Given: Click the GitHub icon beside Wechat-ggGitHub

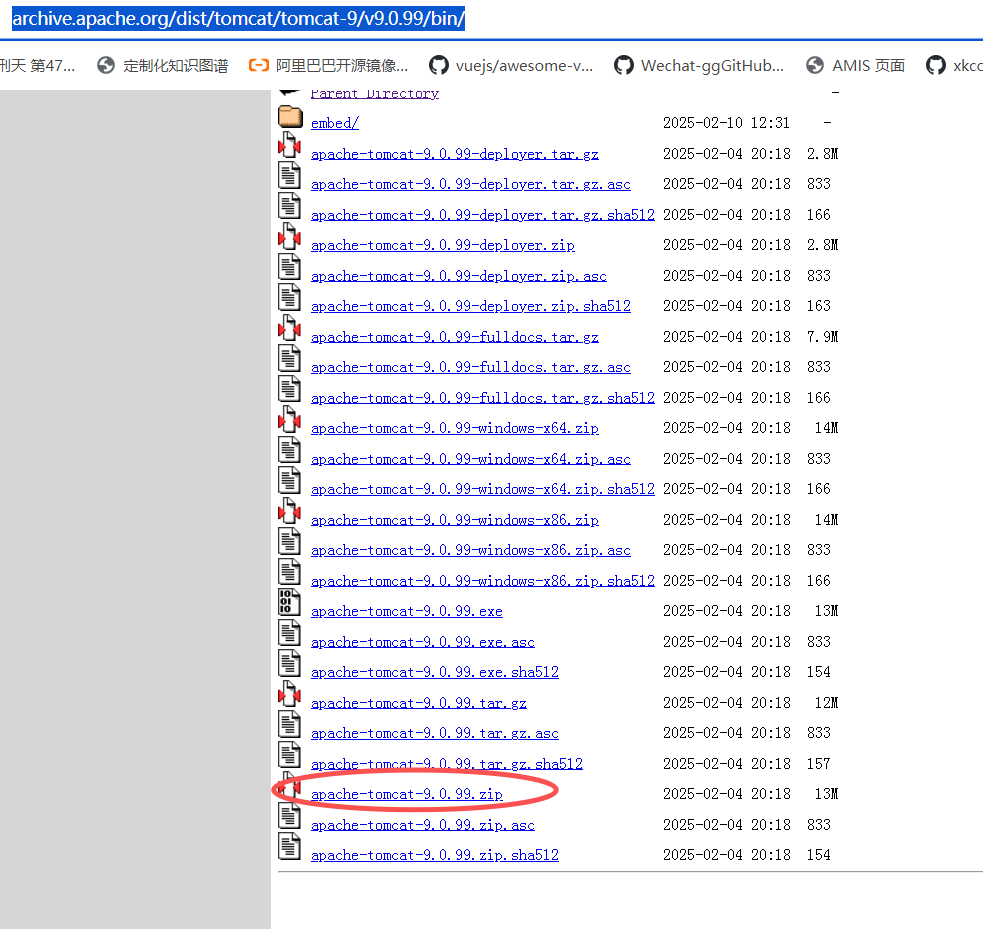Looking at the screenshot, I should (624, 65).
